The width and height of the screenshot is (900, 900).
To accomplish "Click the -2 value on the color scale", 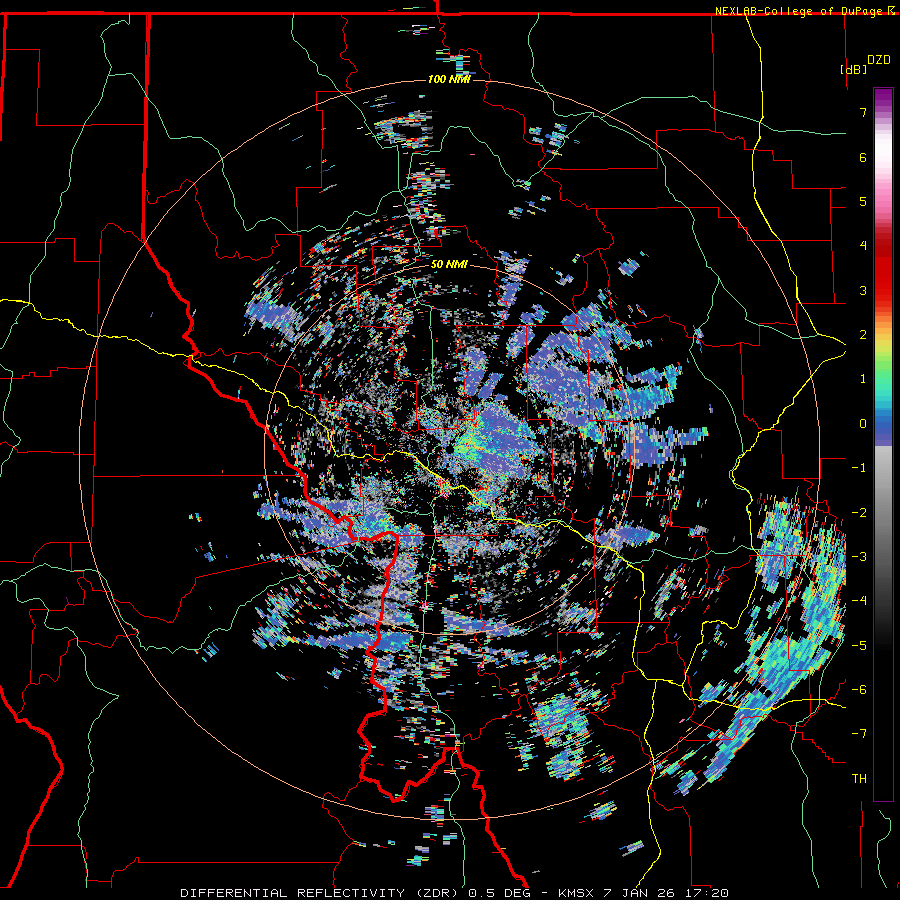I will click(859, 513).
